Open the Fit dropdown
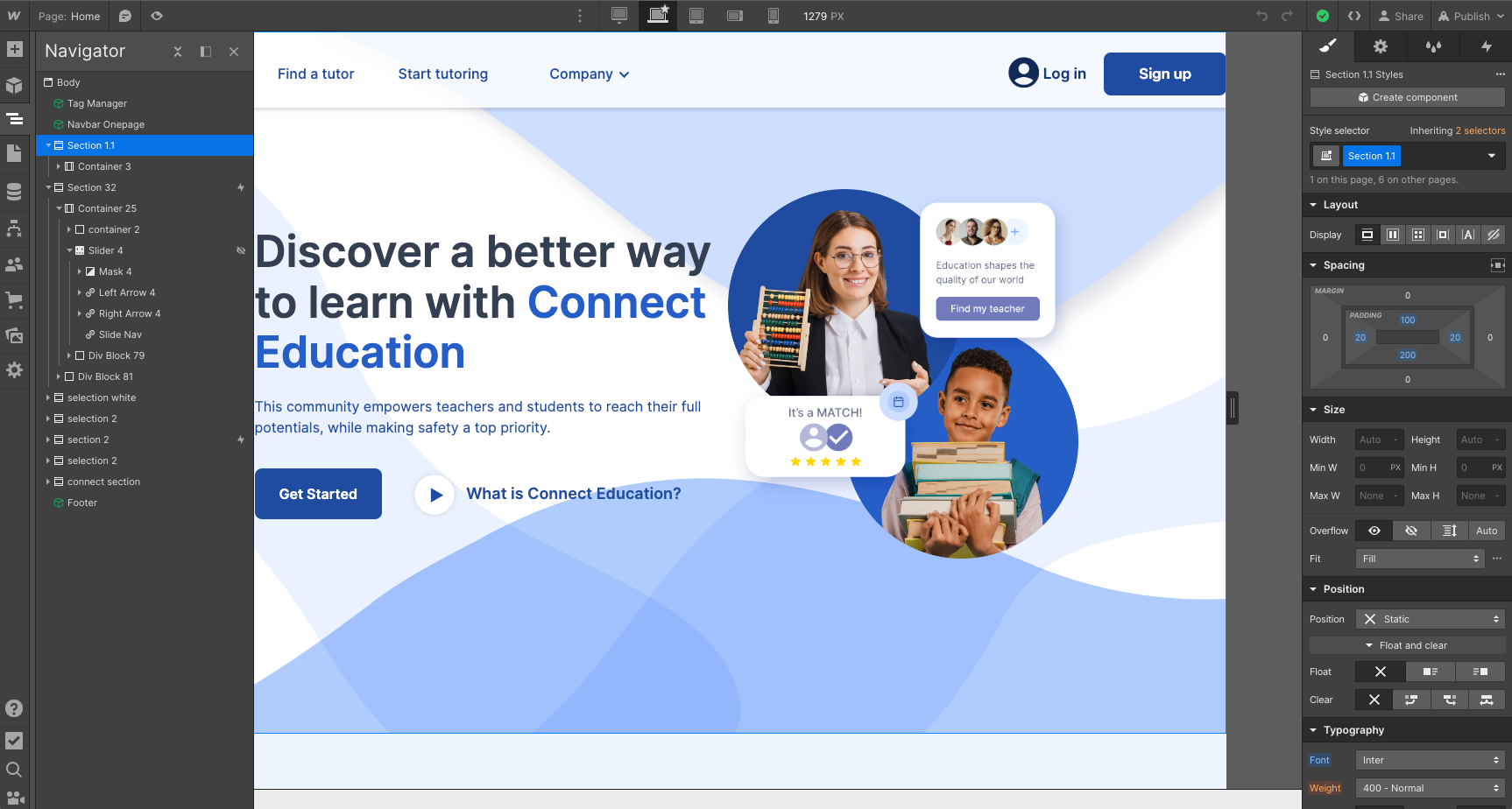1512x809 pixels. coord(1419,559)
